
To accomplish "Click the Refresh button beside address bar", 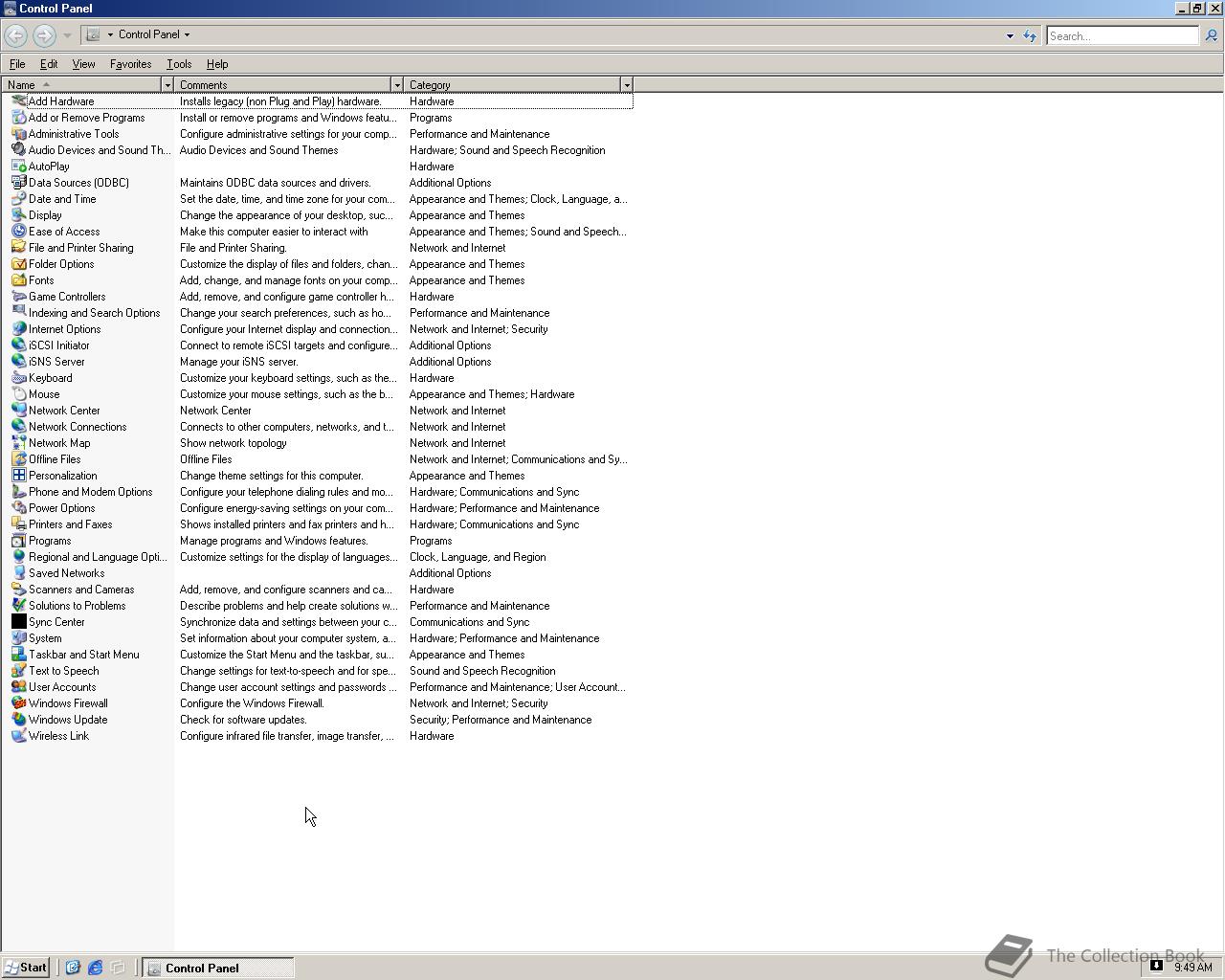I will (1030, 35).
